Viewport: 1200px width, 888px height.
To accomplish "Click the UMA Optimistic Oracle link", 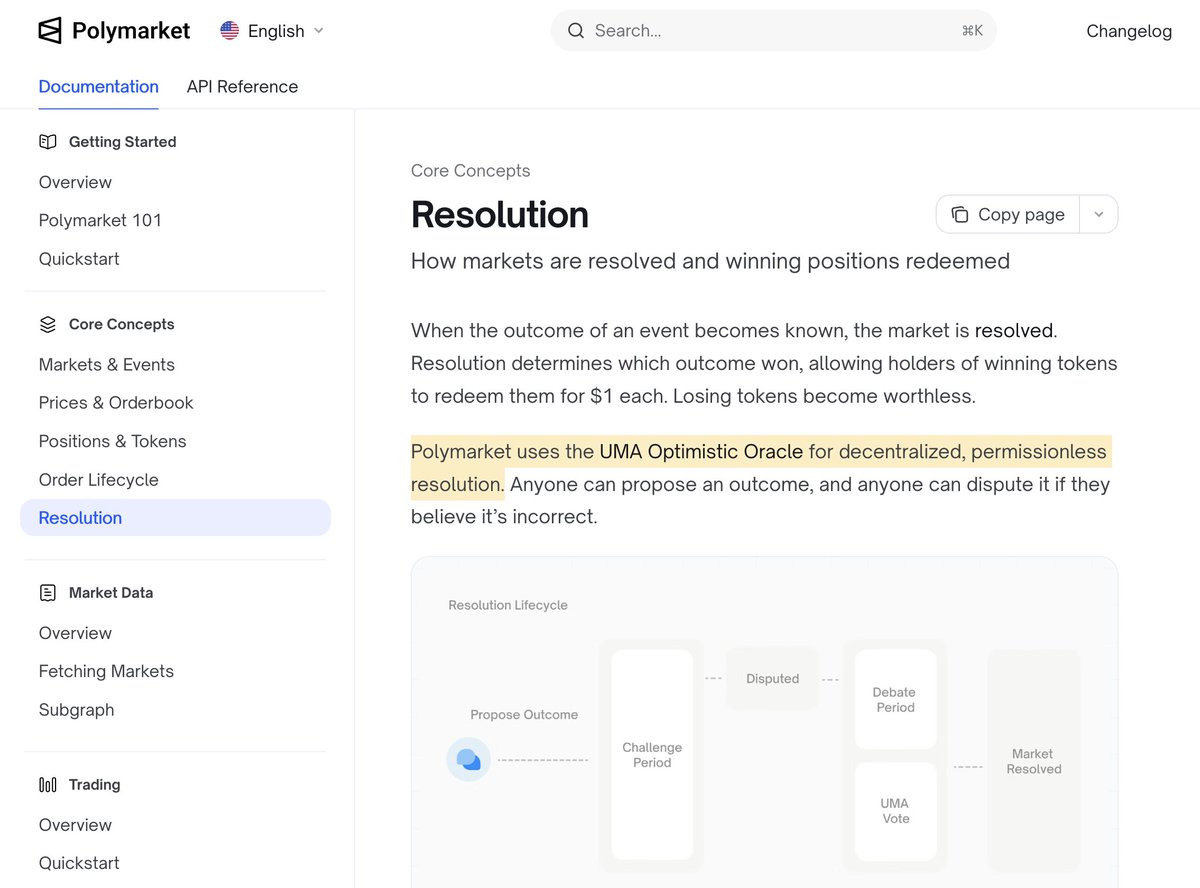I will point(701,452).
